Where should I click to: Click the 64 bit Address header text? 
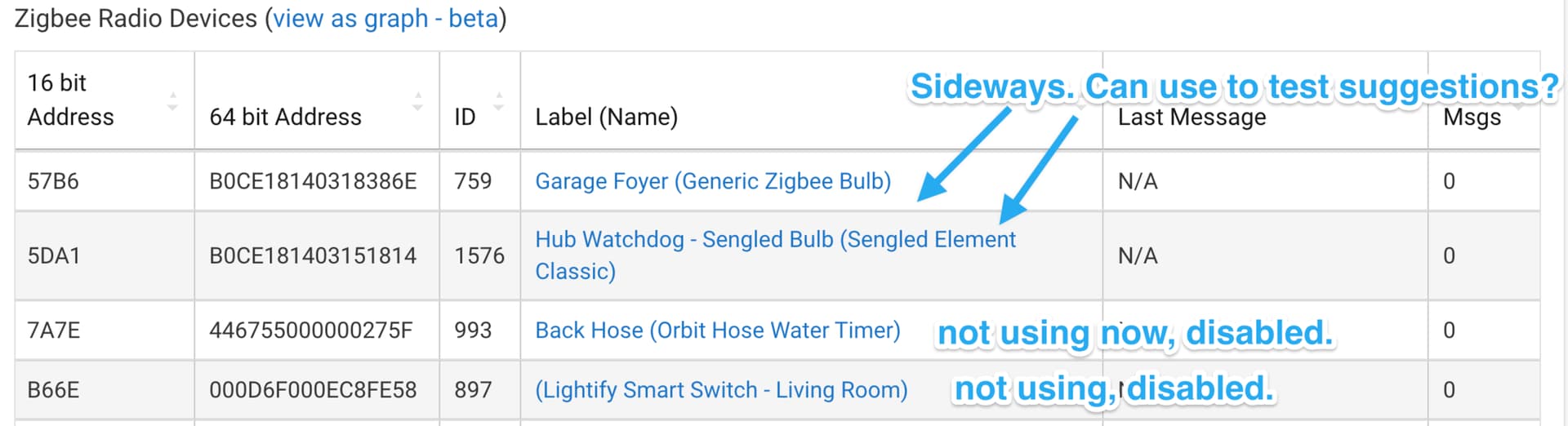[285, 117]
